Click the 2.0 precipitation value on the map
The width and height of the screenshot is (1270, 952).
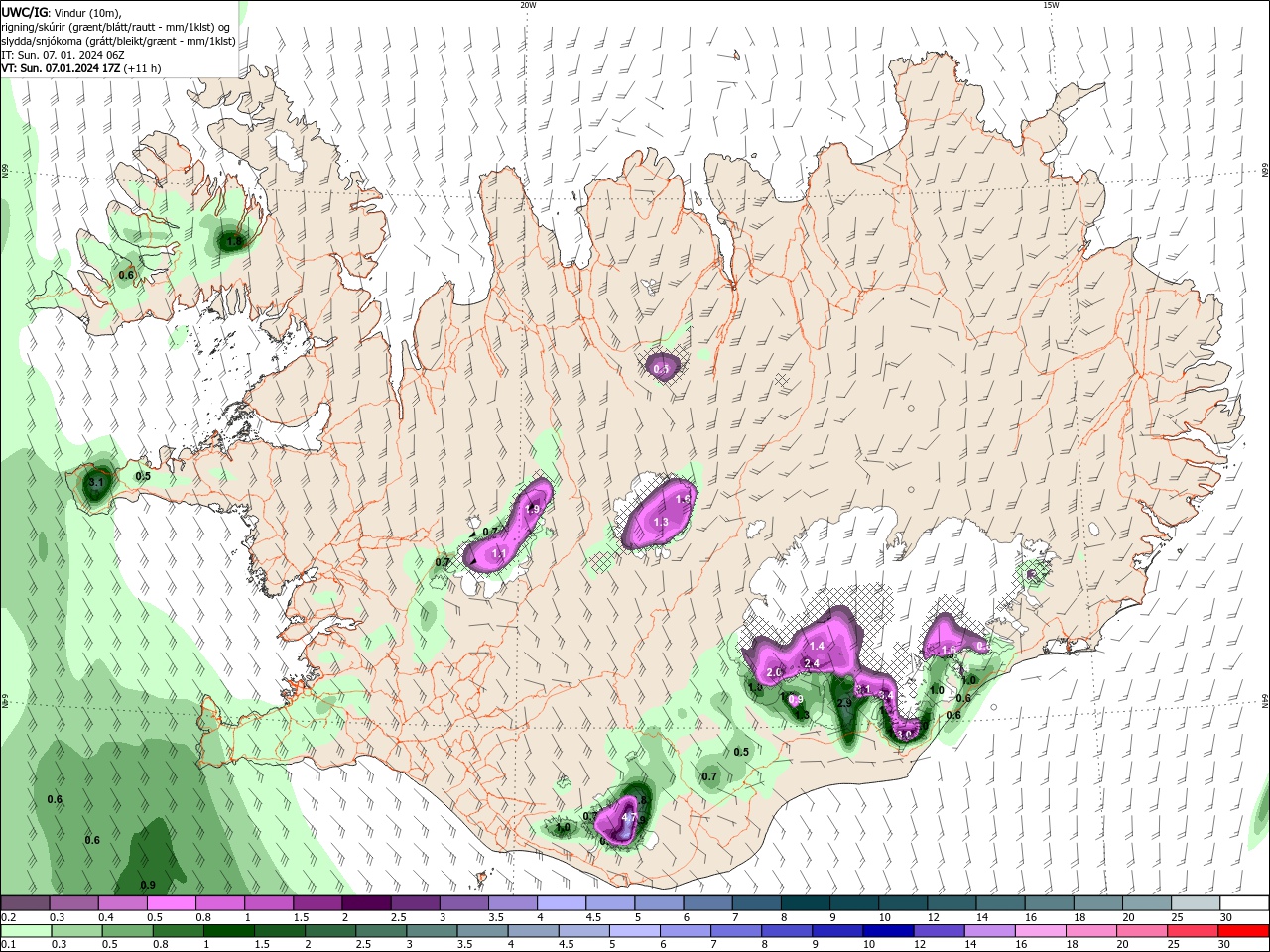click(775, 672)
